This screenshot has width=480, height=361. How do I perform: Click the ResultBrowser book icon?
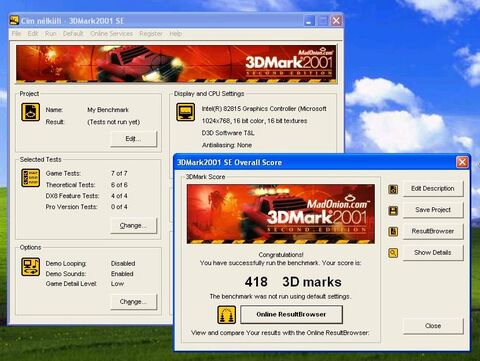(393, 231)
